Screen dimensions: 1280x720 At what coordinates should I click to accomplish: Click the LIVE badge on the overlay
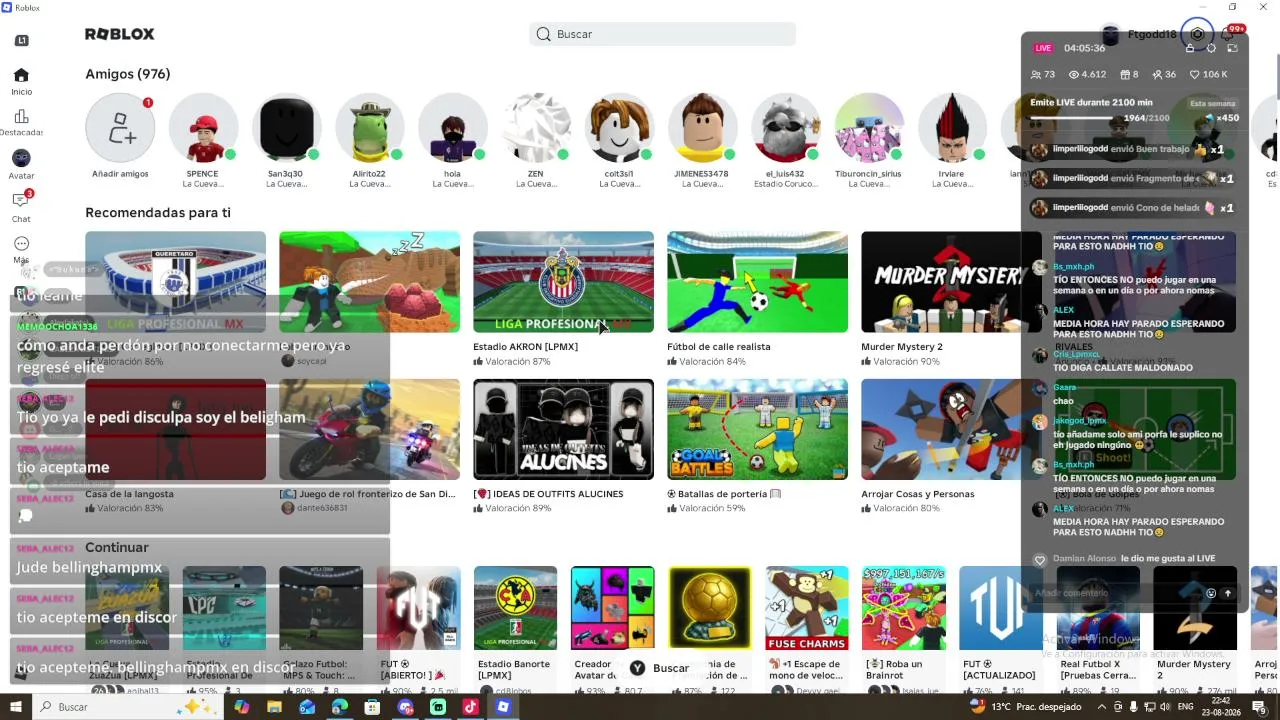click(1043, 48)
